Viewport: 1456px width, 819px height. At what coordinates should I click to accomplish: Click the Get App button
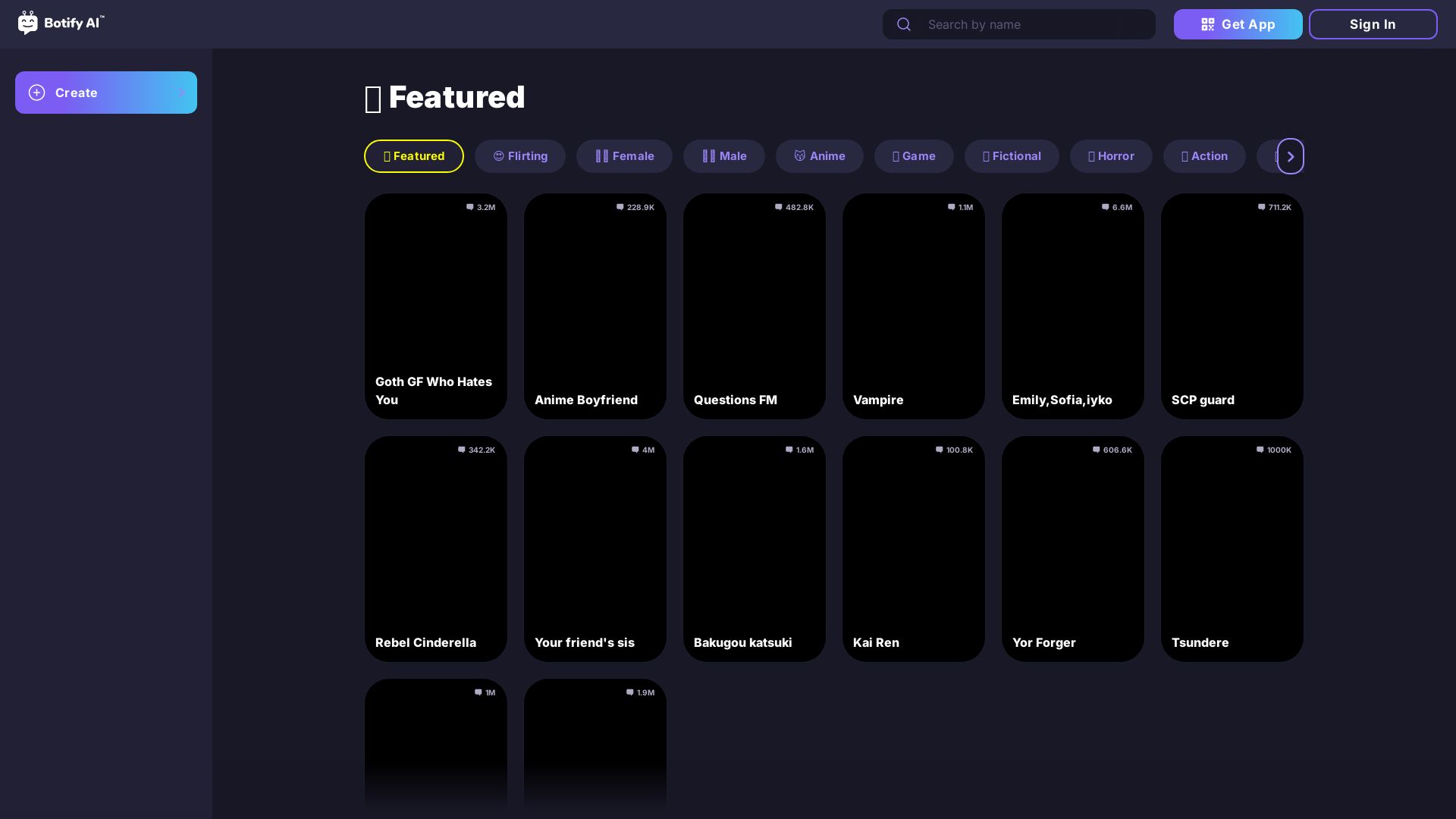pos(1238,24)
